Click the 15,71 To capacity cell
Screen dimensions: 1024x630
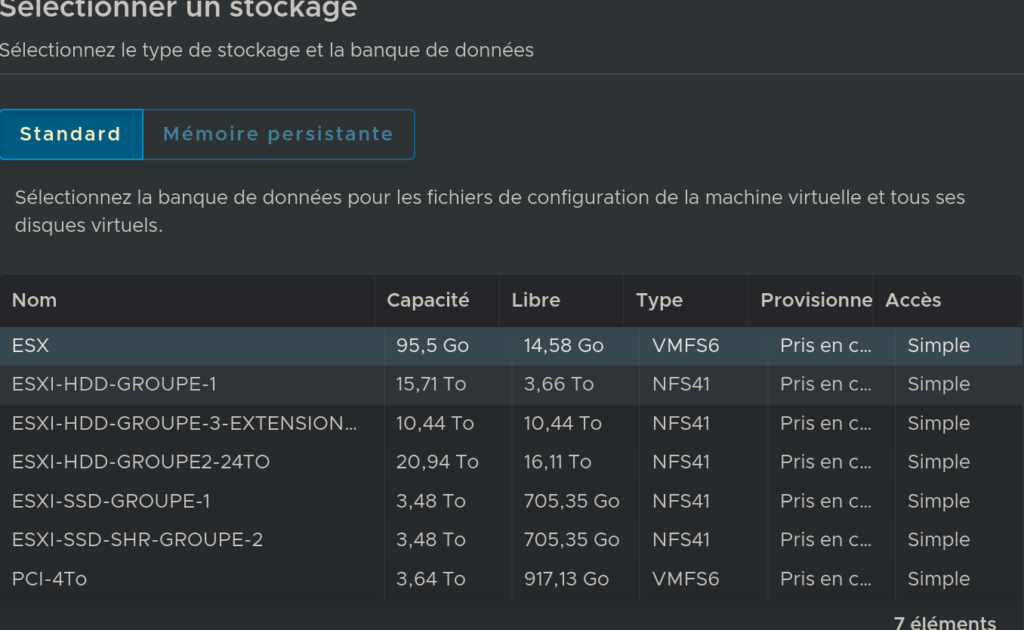pos(434,384)
